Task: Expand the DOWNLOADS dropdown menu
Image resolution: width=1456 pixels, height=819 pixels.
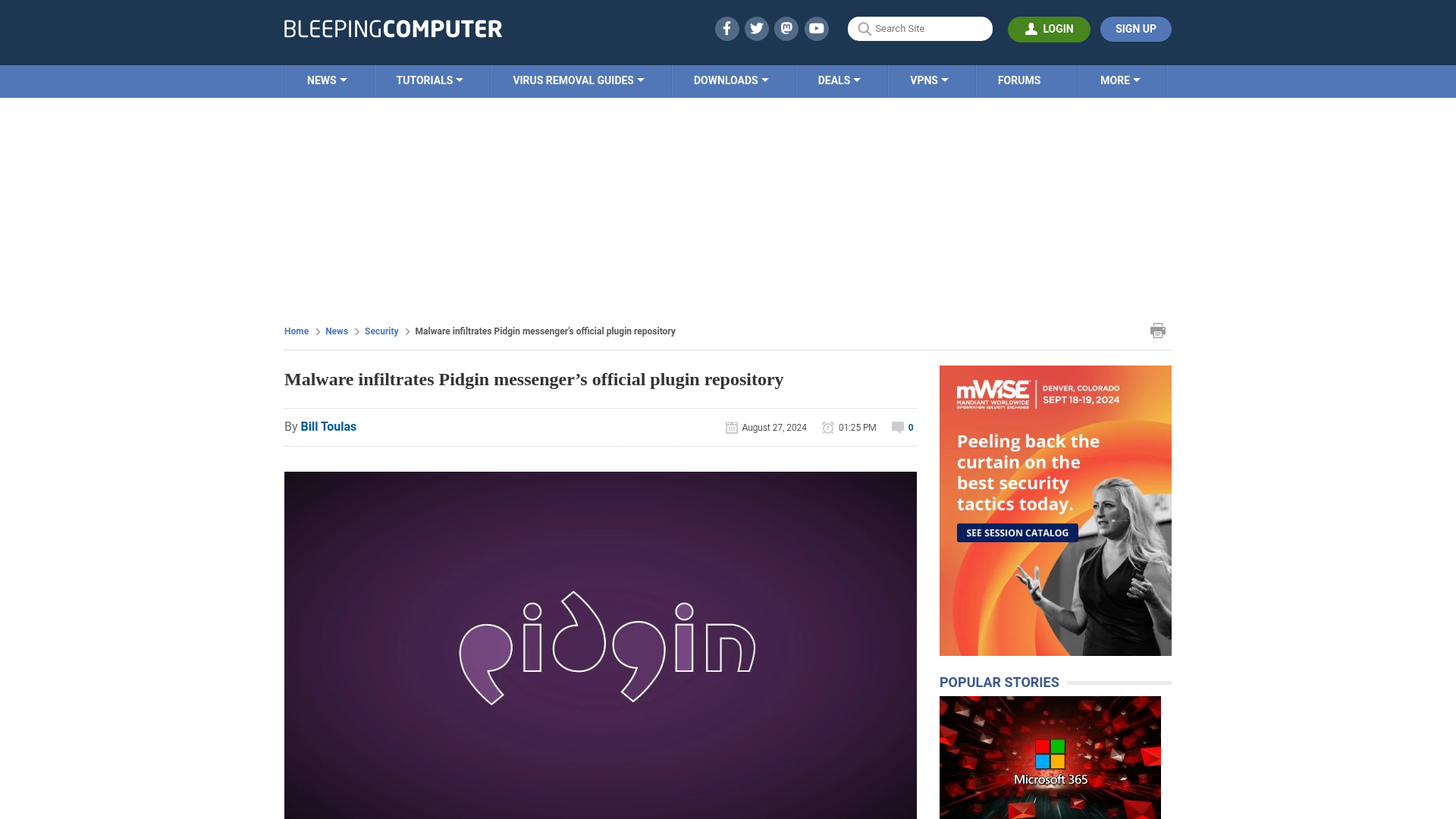Action: point(730,80)
